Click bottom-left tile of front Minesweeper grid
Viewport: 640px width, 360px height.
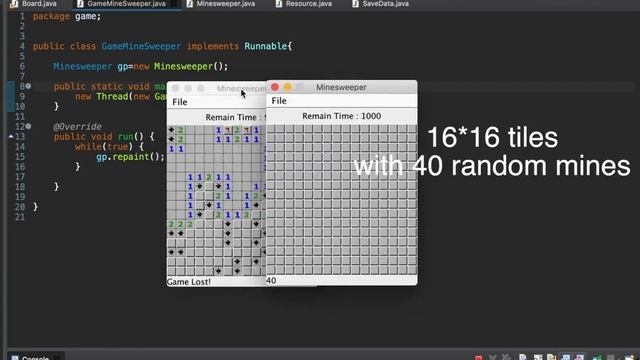[x=271, y=270]
